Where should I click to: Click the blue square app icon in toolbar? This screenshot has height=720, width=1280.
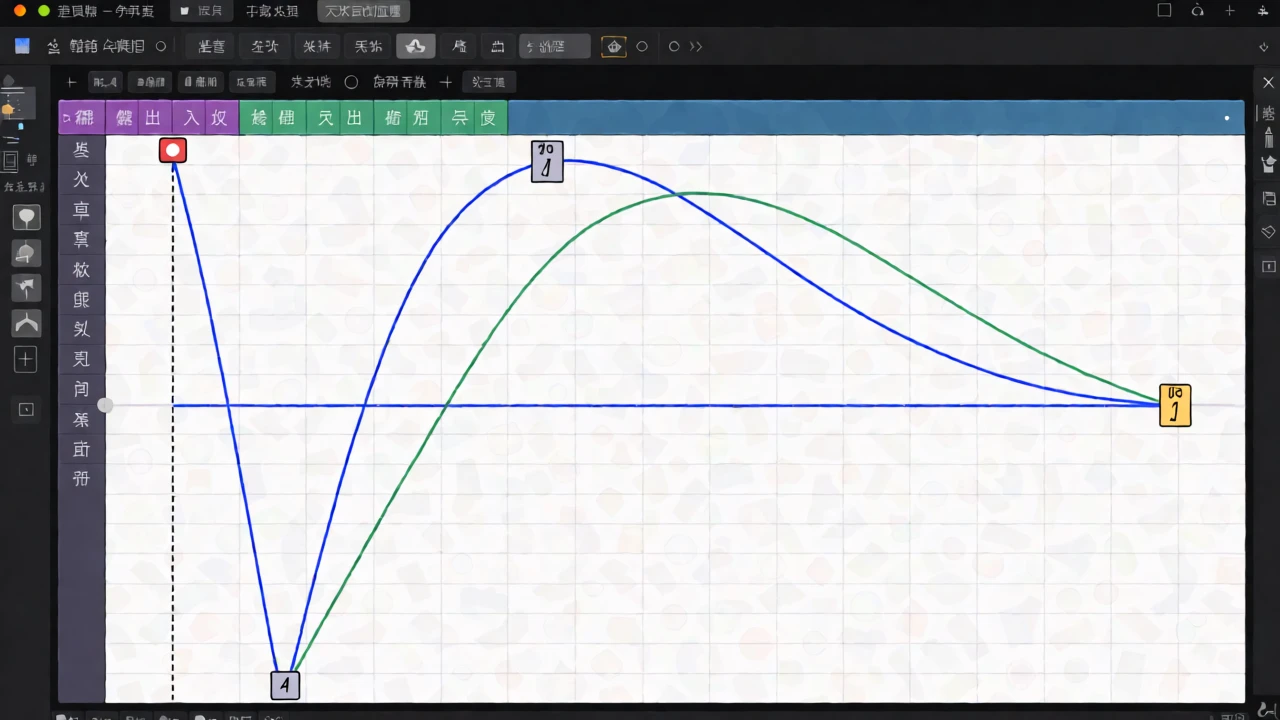click(22, 46)
